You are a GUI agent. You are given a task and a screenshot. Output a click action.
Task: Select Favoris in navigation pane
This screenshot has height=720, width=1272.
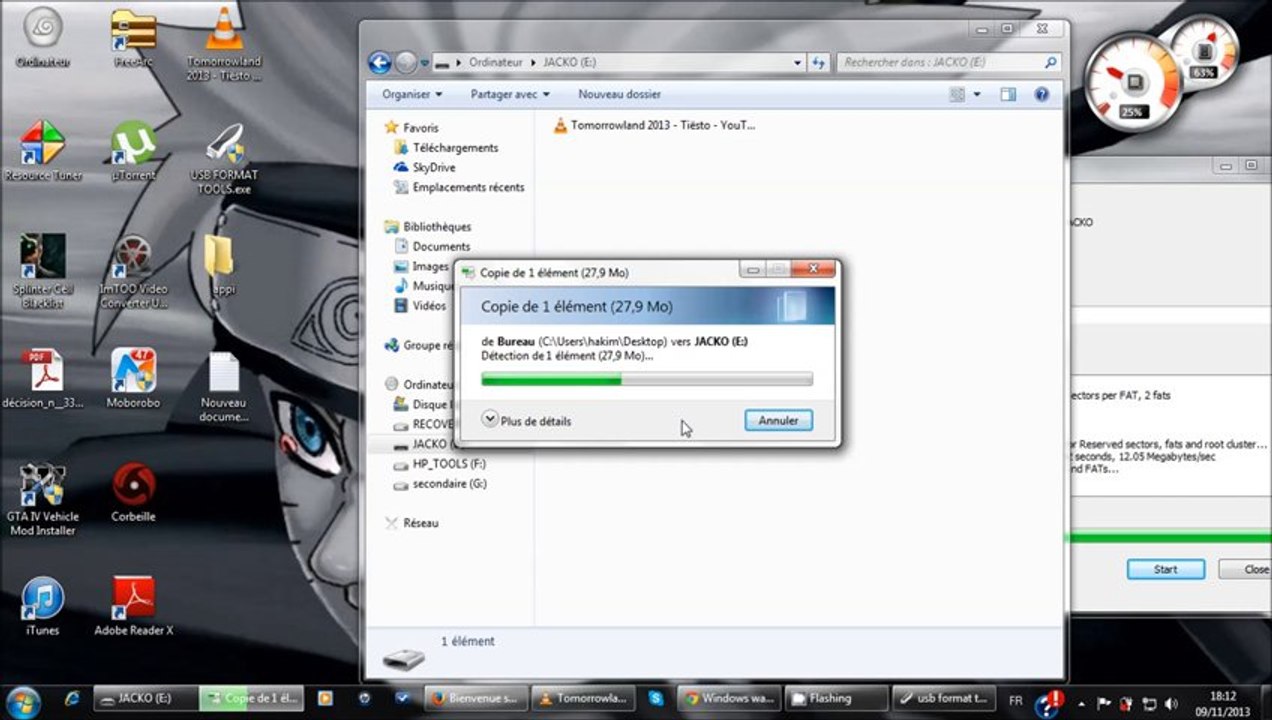(420, 128)
